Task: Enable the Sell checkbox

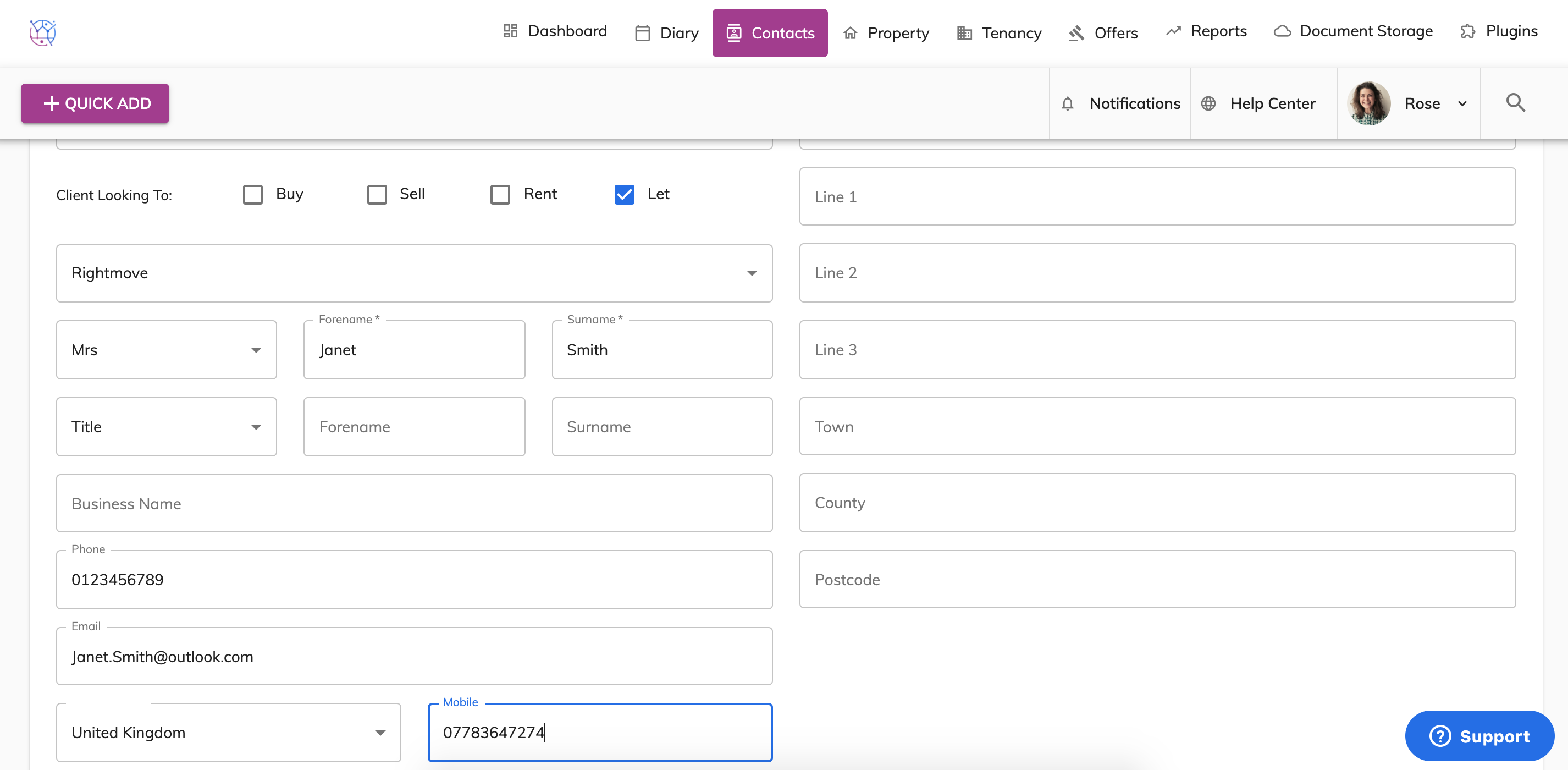Action: pyautogui.click(x=377, y=195)
